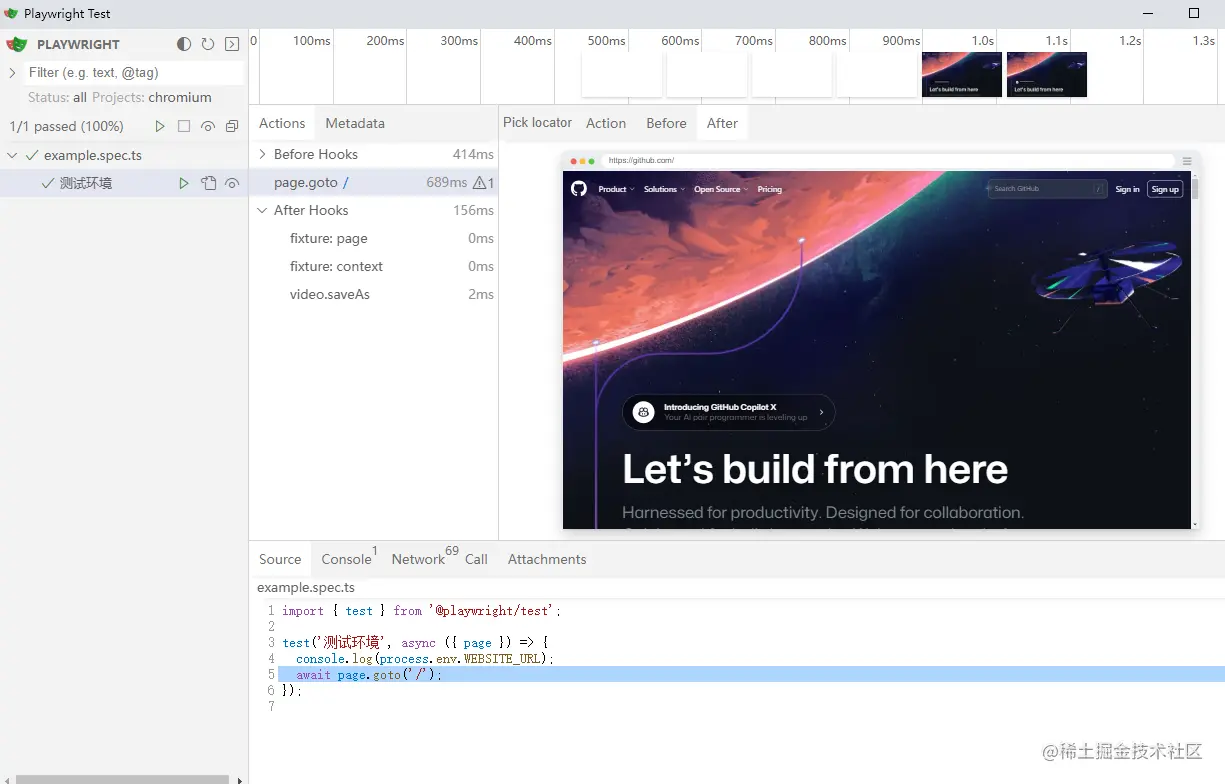The width and height of the screenshot is (1225, 784).
Task: Click the Search GitHub field in snapshot
Action: (x=1047, y=189)
